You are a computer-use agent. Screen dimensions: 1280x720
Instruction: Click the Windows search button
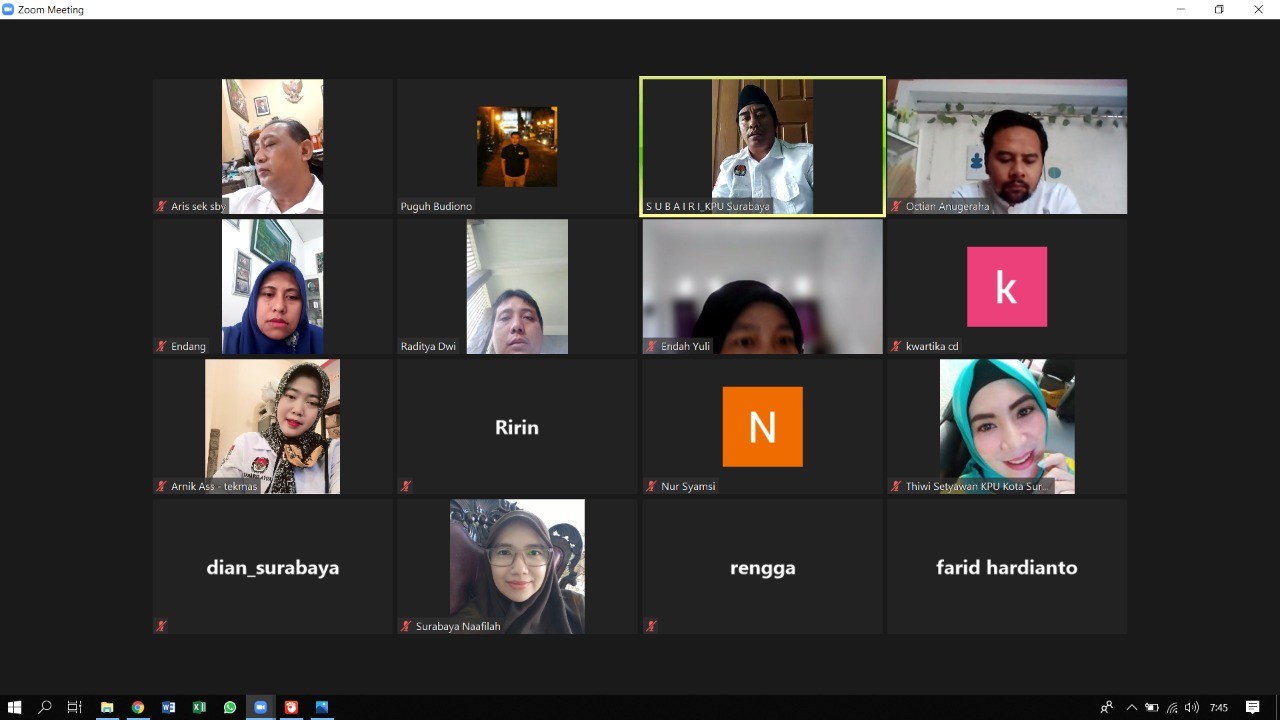click(x=45, y=707)
